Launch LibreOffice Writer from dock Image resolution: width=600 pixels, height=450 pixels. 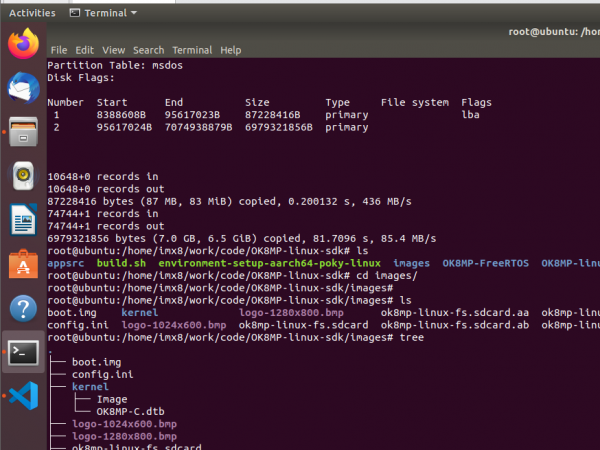pos(23,220)
